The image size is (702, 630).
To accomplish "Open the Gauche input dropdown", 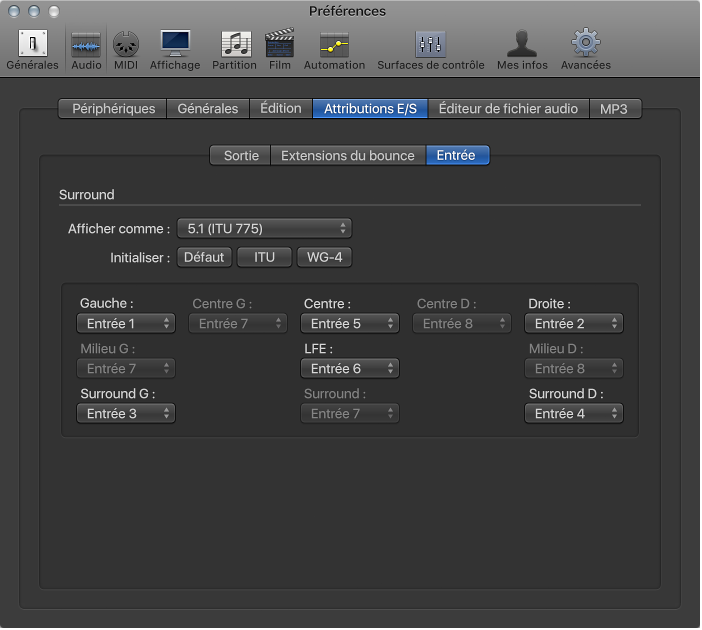I will pos(126,324).
